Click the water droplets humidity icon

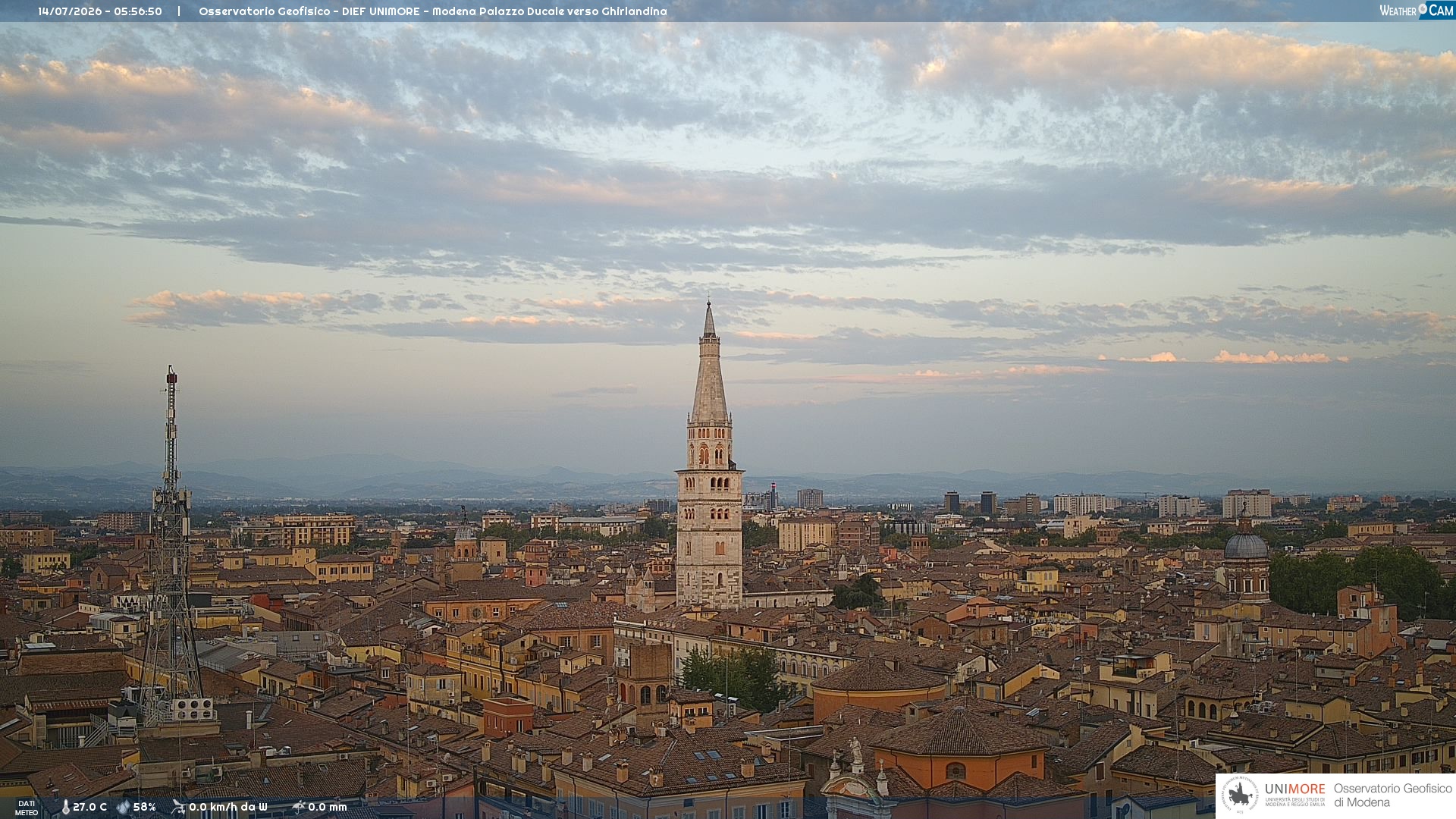tap(124, 808)
